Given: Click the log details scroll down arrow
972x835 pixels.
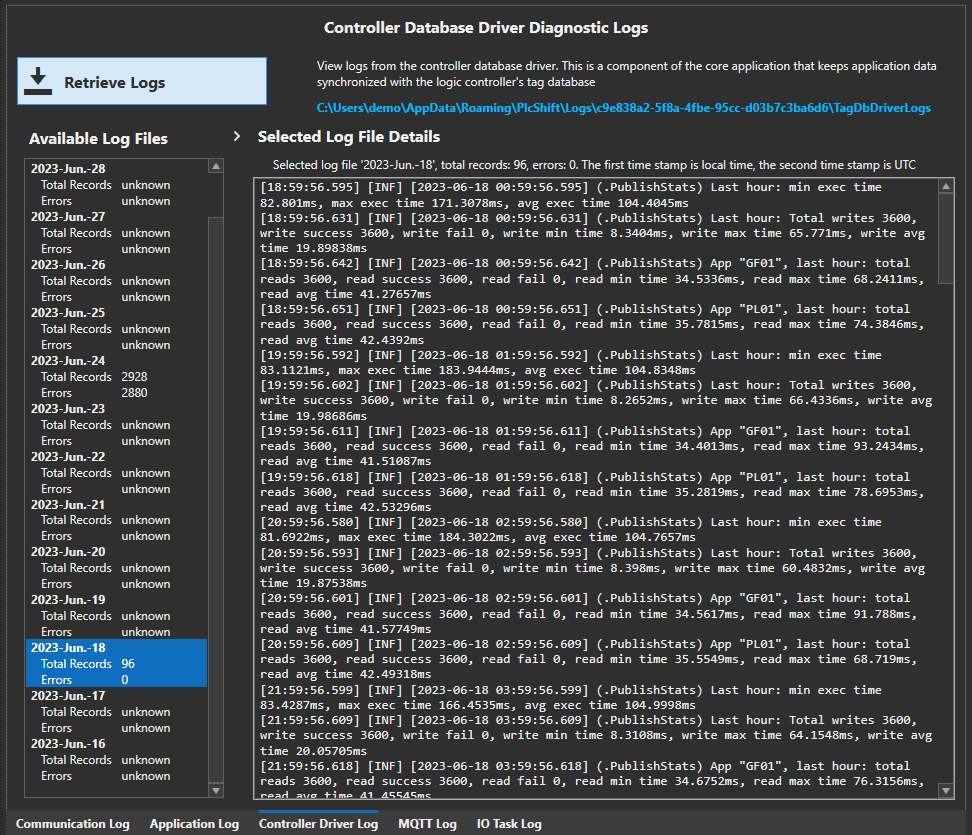Looking at the screenshot, I should click(946, 790).
